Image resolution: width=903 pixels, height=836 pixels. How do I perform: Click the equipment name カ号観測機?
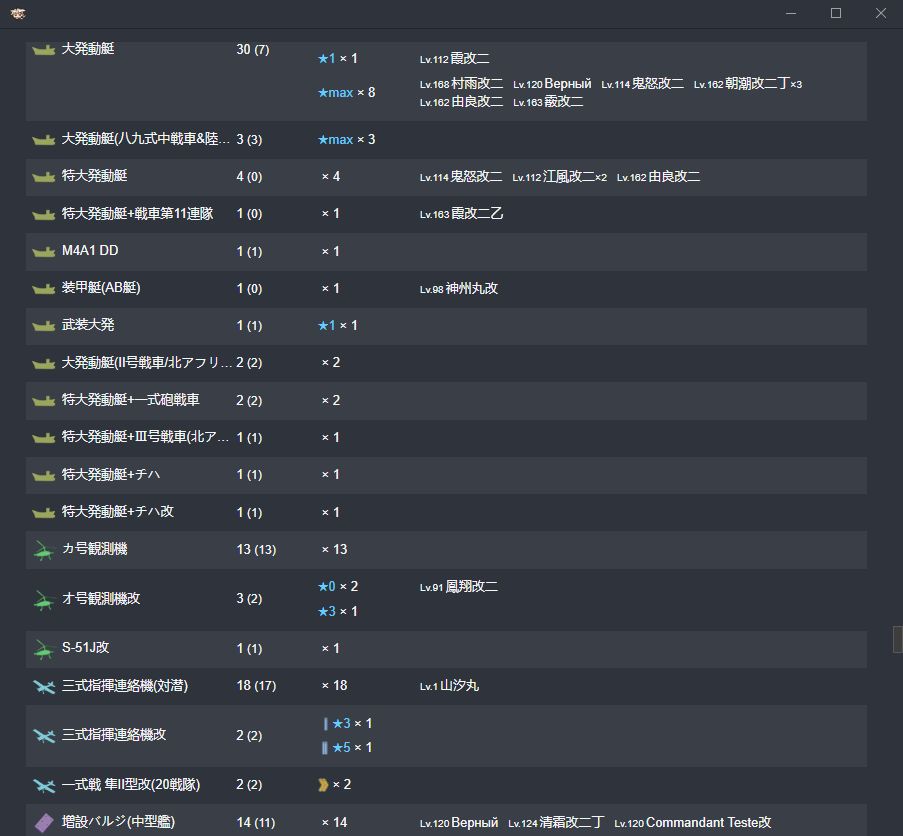(x=94, y=549)
